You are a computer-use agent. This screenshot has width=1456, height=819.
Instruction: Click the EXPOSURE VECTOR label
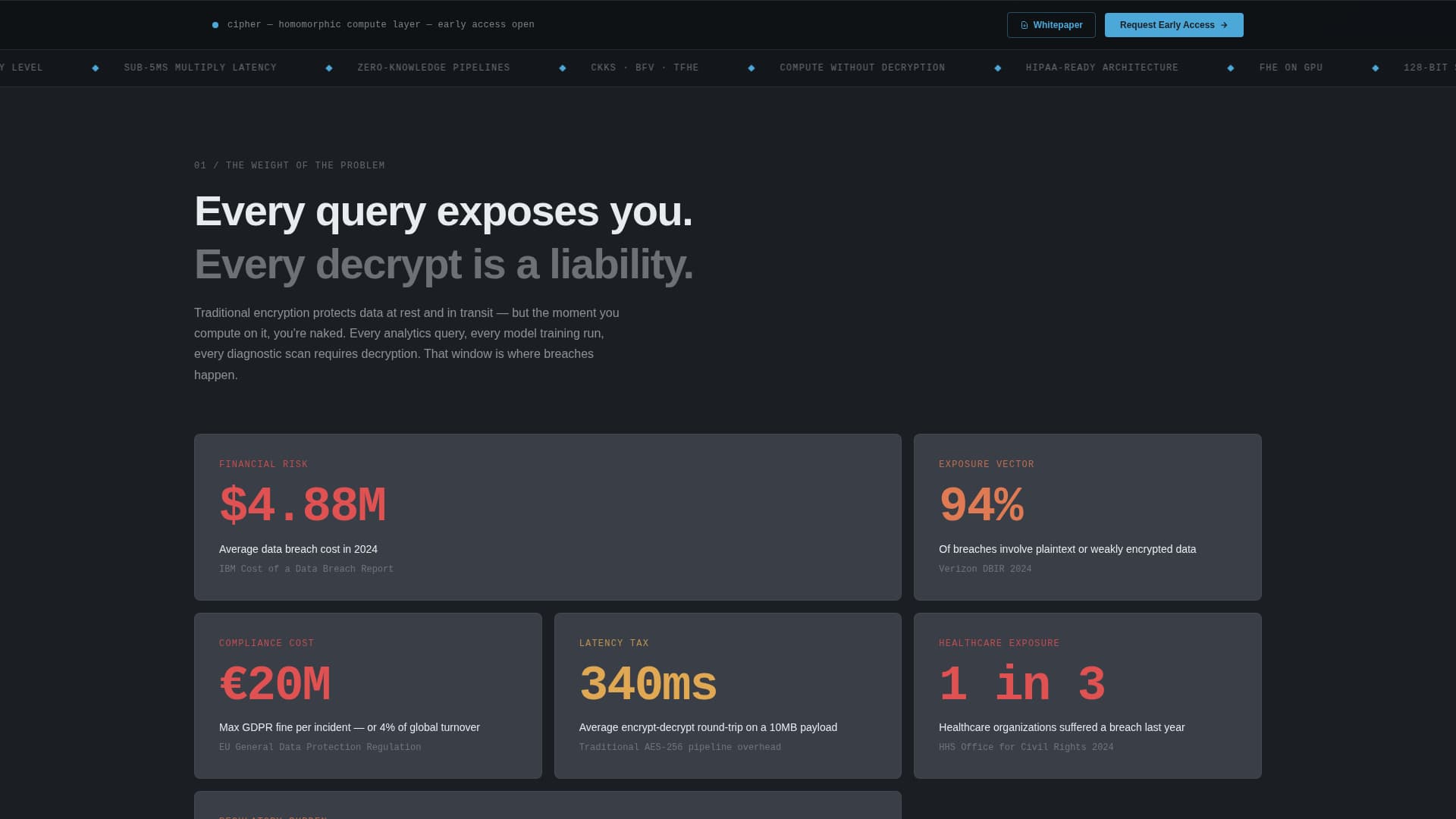[x=986, y=464]
